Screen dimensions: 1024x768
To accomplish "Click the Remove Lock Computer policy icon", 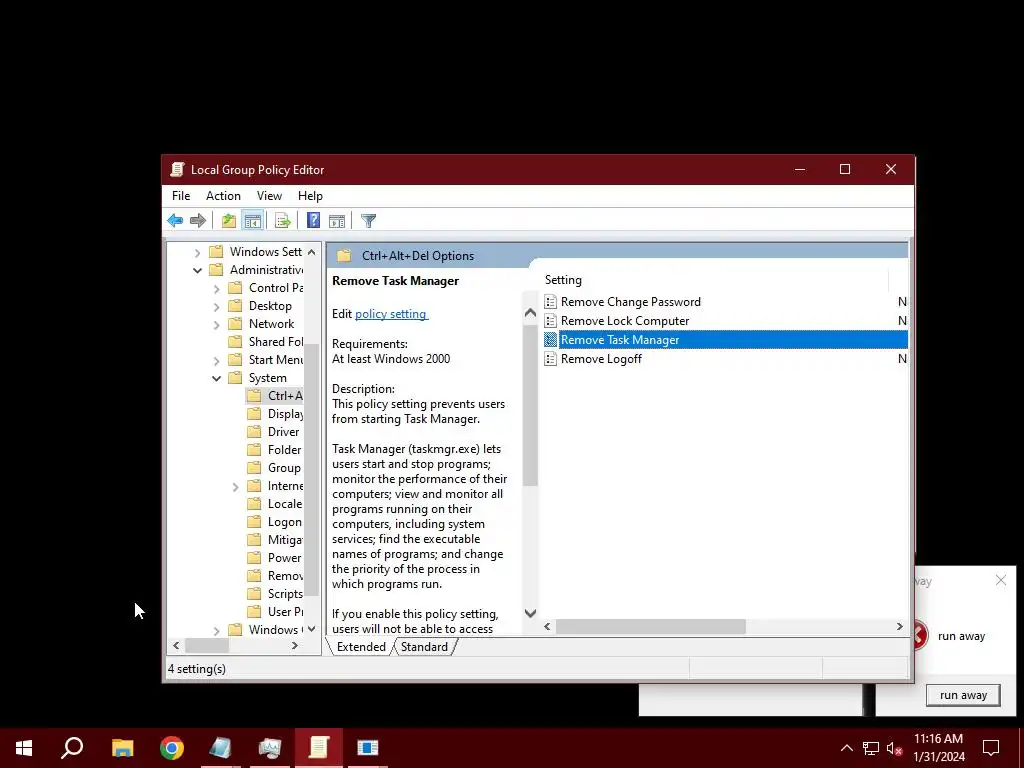I will [x=551, y=321].
